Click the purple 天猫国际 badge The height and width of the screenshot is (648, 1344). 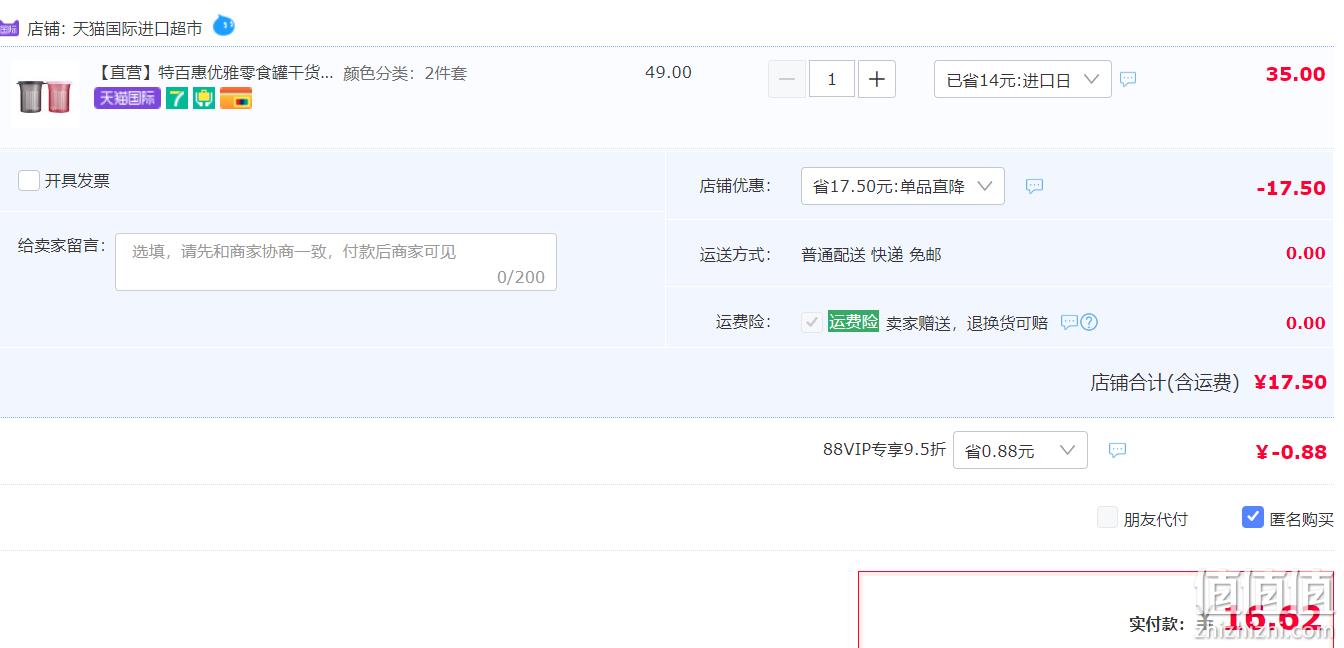tap(127, 98)
